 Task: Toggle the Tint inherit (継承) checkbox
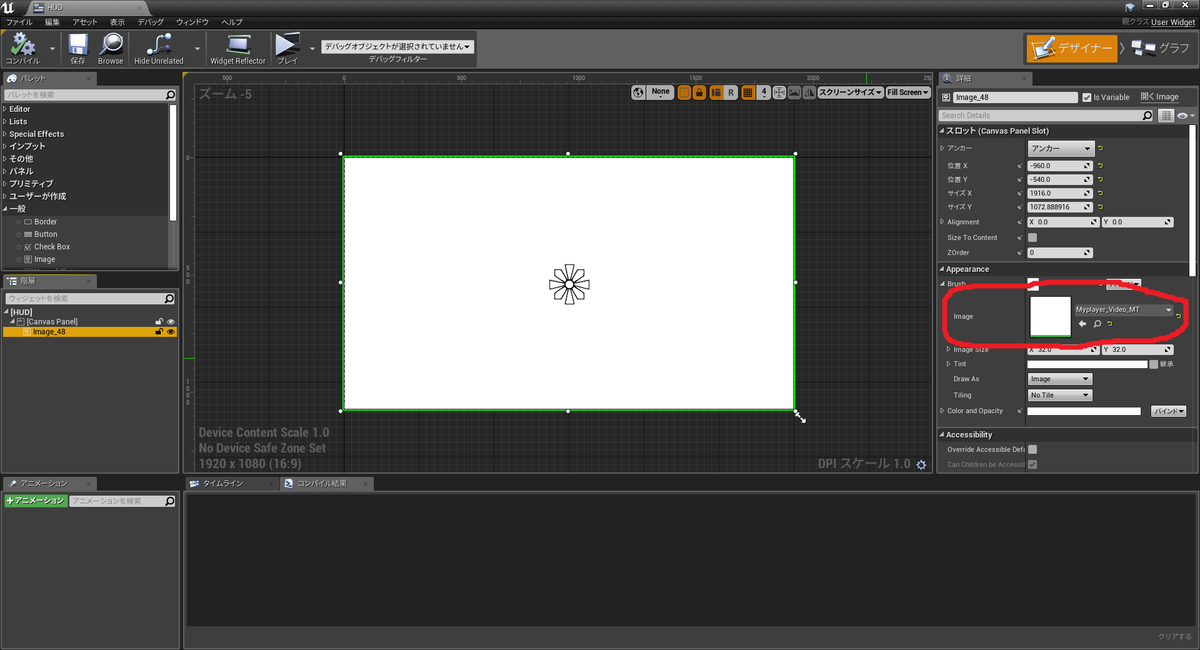(1153, 364)
